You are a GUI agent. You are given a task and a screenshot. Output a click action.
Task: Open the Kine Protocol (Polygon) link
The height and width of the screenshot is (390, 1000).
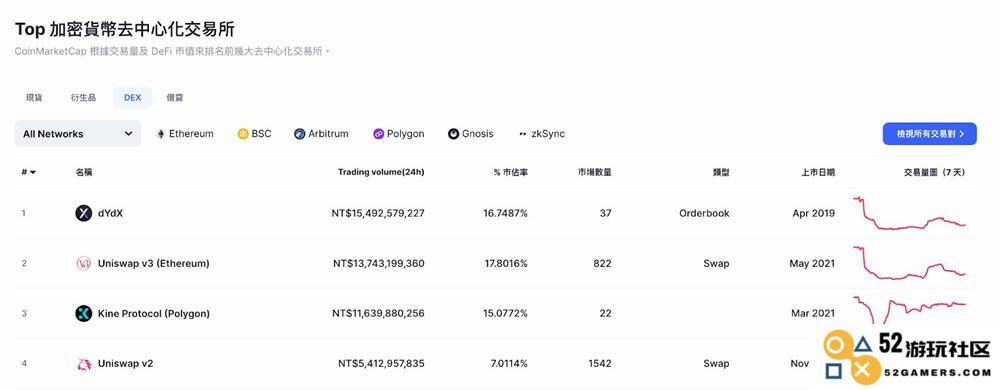[154, 314]
